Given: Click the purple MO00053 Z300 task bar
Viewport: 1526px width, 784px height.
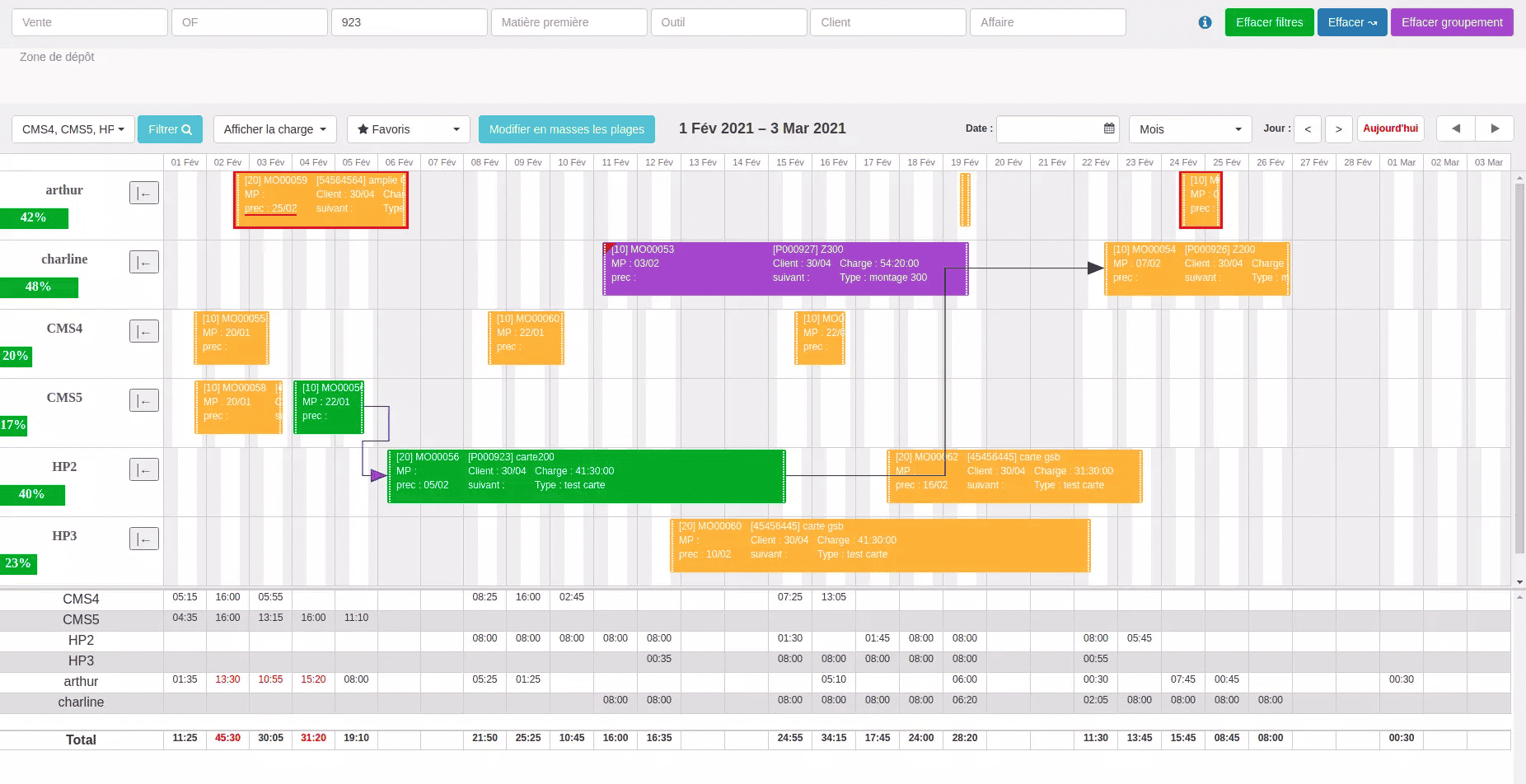Looking at the screenshot, I should (x=783, y=268).
